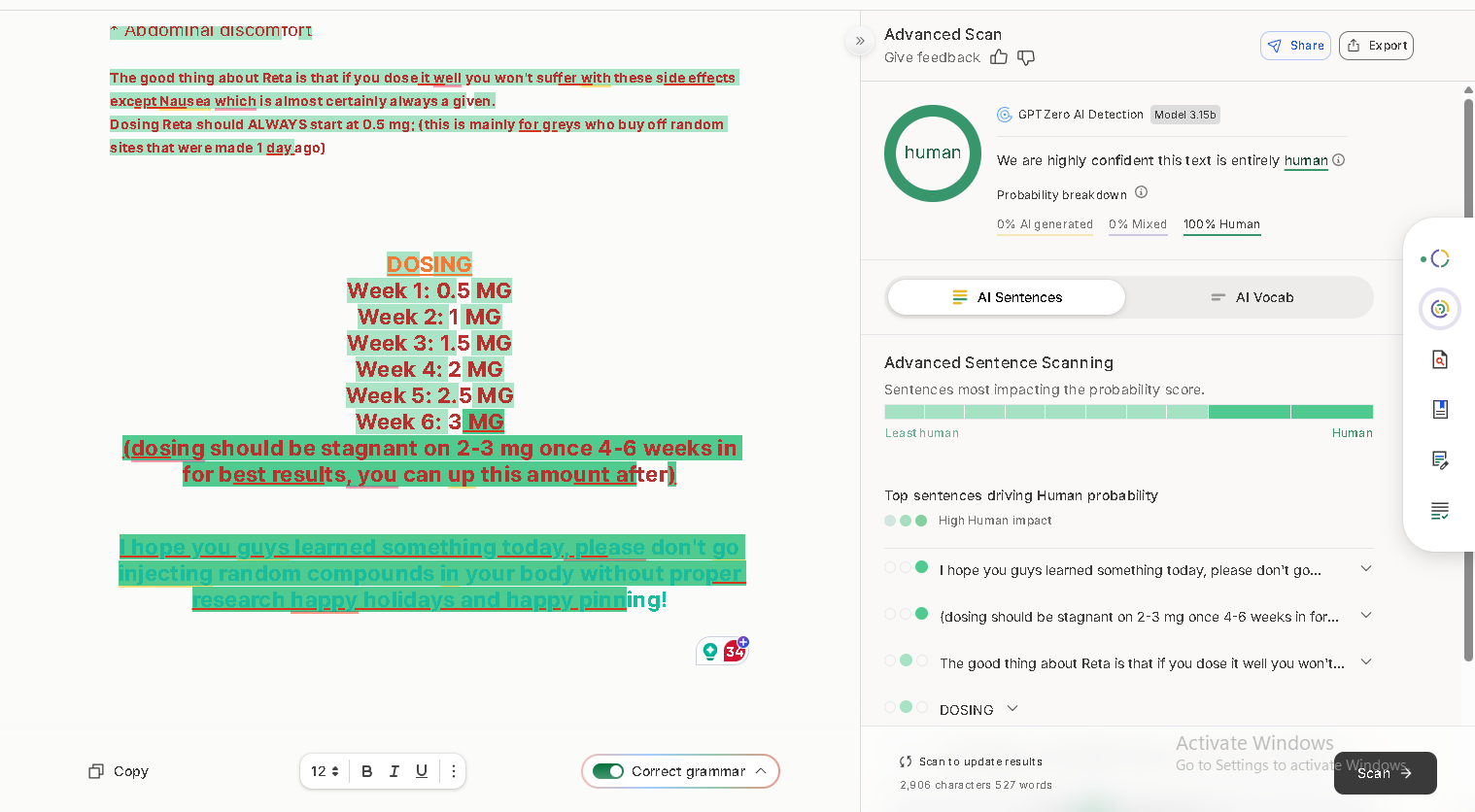The width and height of the screenshot is (1475, 812).
Task: Click the Export button
Action: (1376, 46)
